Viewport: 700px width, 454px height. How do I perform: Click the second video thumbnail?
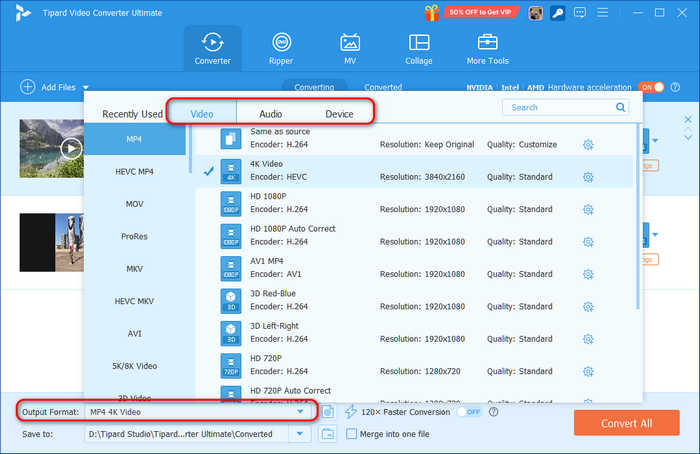pos(52,242)
